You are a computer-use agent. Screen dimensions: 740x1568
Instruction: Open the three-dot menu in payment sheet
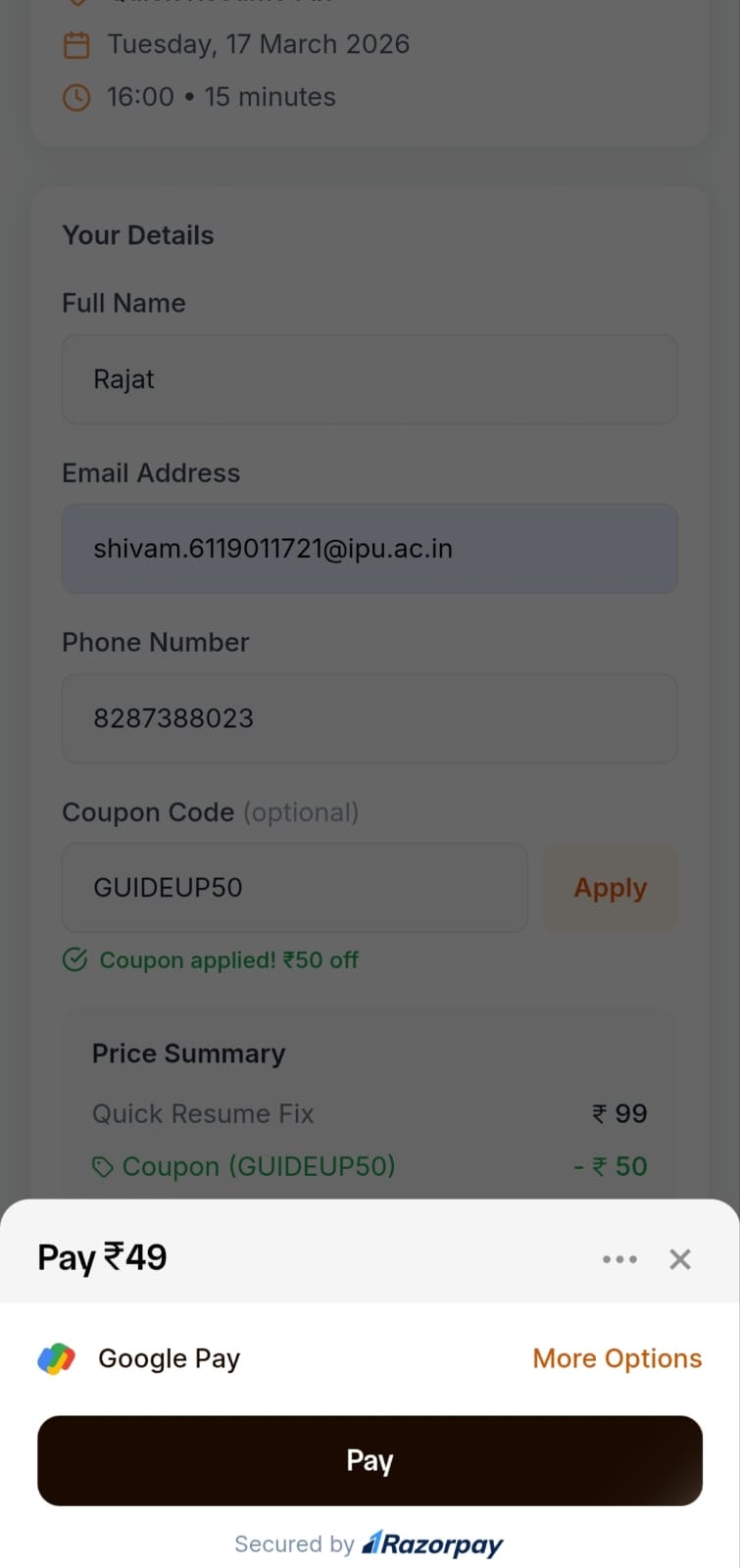pyautogui.click(x=619, y=1259)
